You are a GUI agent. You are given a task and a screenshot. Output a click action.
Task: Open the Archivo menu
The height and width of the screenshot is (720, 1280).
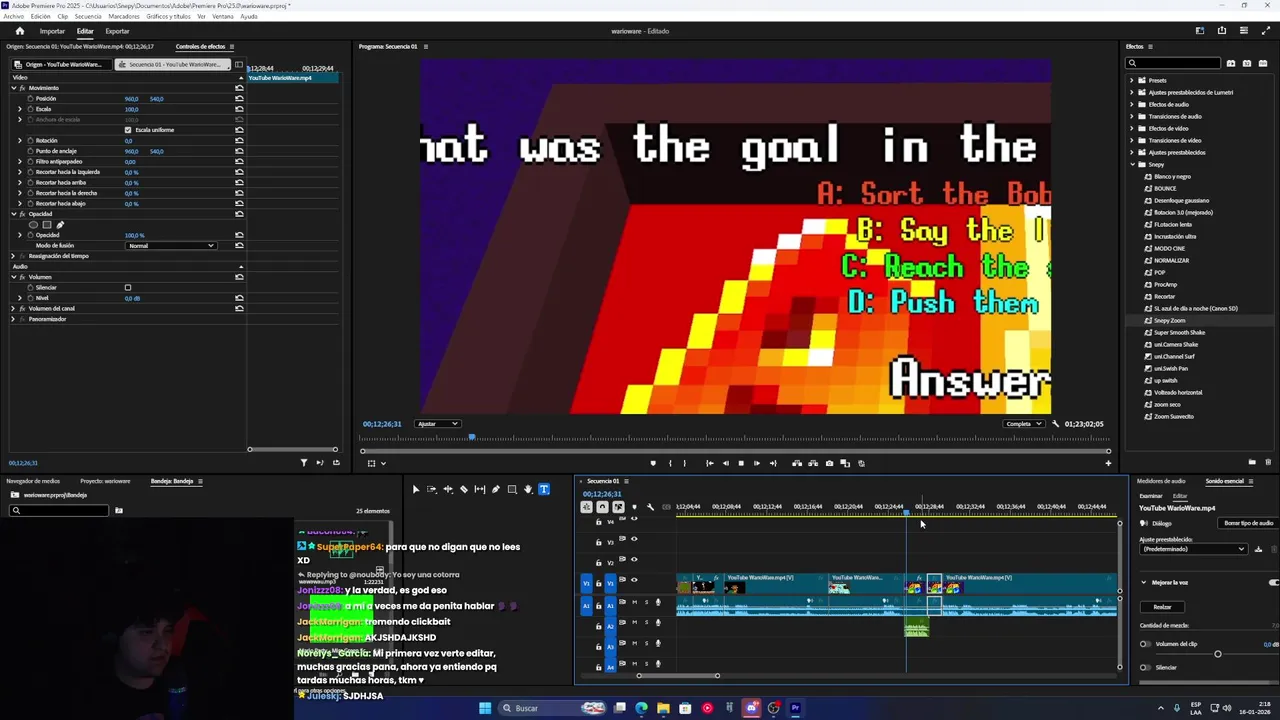tap(13, 16)
